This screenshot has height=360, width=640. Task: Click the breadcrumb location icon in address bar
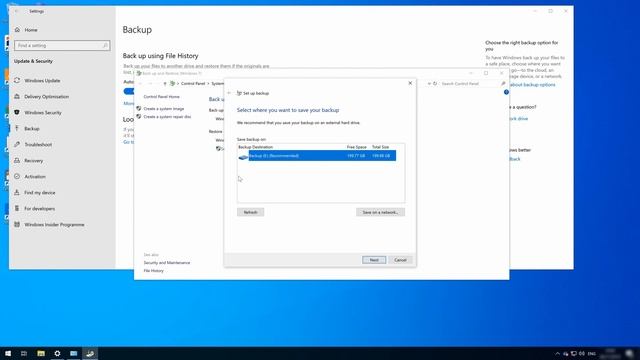[172, 83]
